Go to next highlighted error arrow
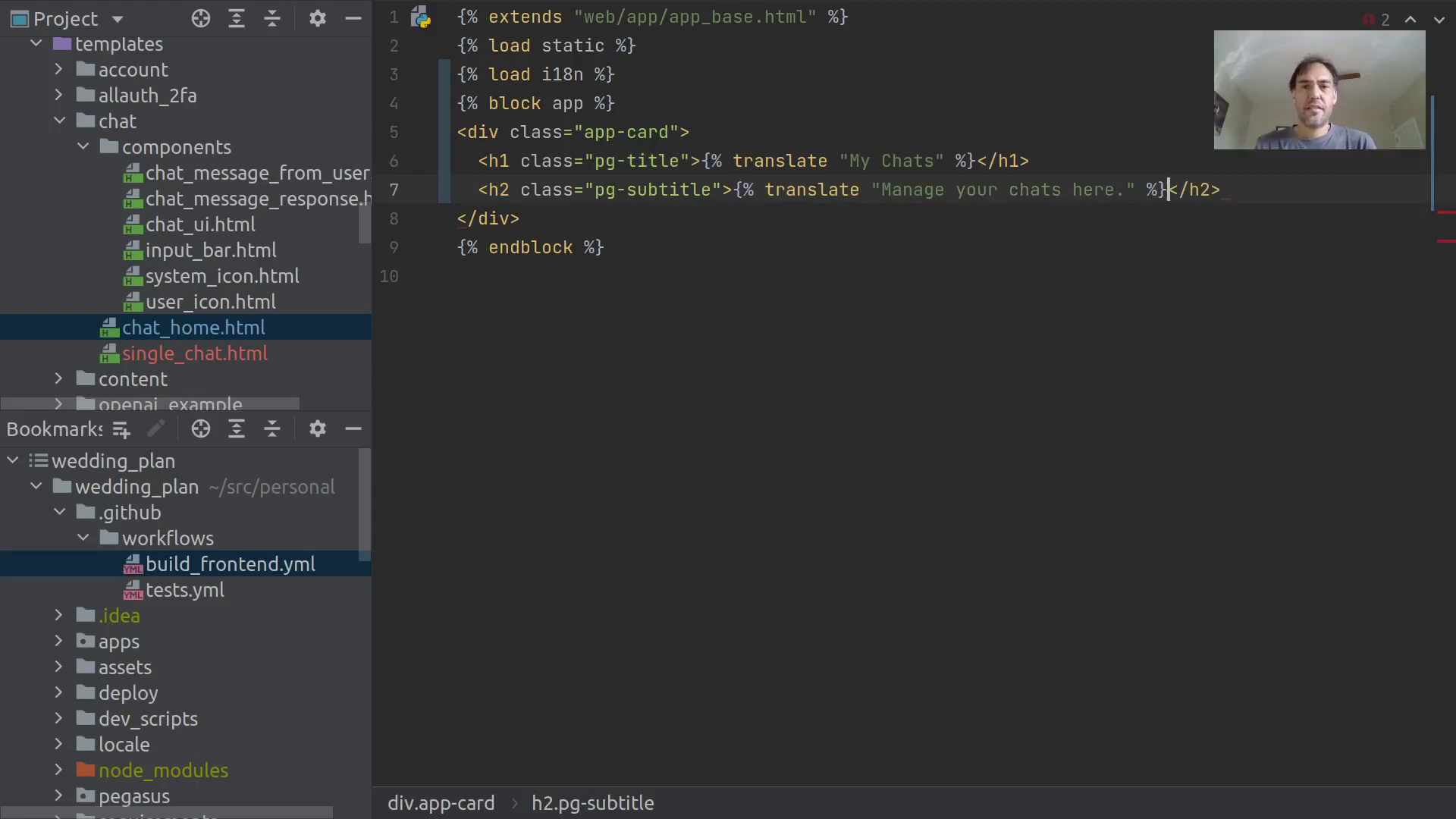This screenshot has height=819, width=1456. (1439, 20)
